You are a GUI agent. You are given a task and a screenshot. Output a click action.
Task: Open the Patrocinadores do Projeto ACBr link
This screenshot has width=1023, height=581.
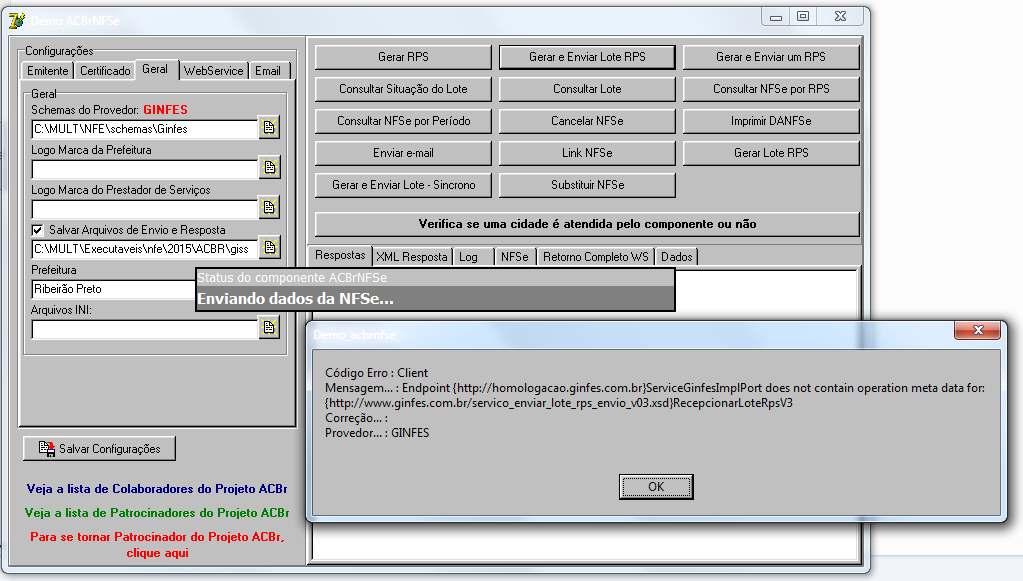coord(157,513)
